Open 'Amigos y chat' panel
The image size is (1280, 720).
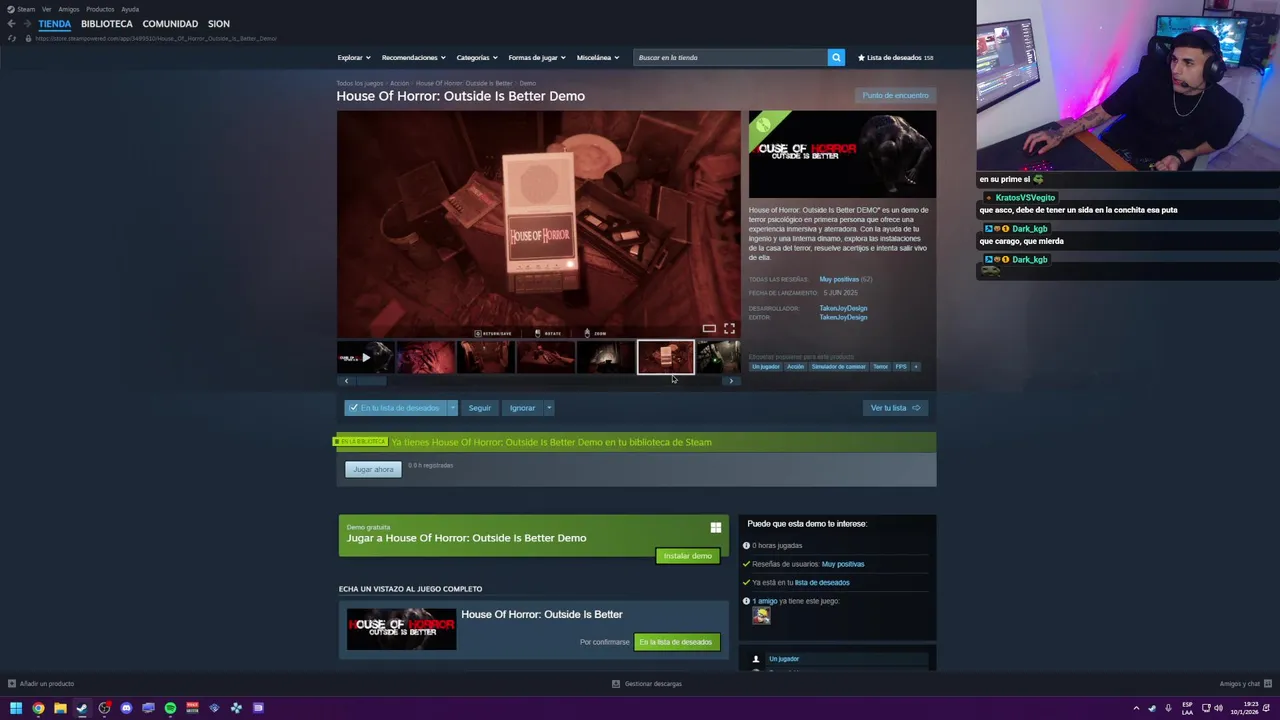click(x=1245, y=684)
